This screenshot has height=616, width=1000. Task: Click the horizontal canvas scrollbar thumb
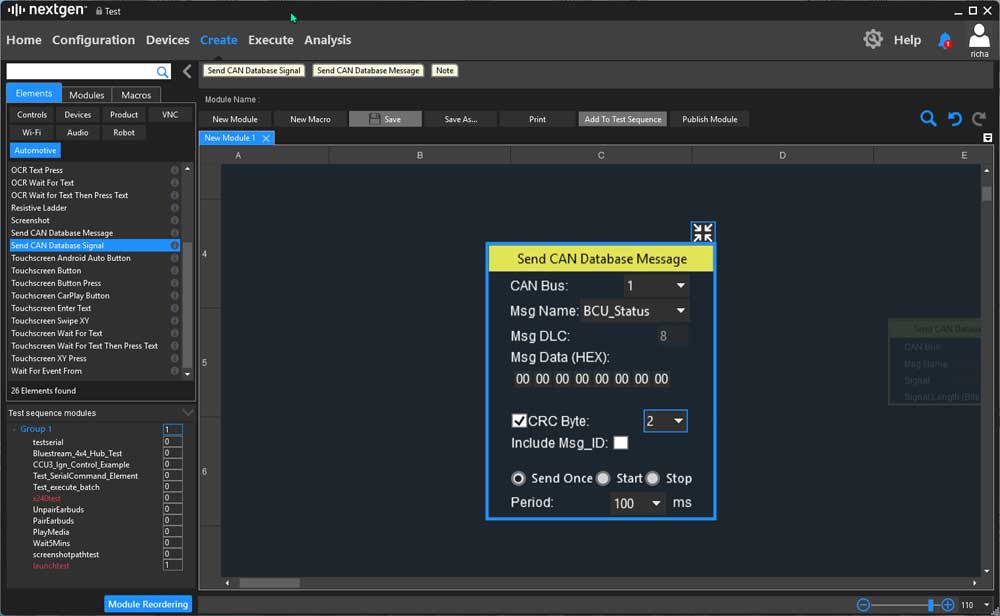click(x=269, y=583)
